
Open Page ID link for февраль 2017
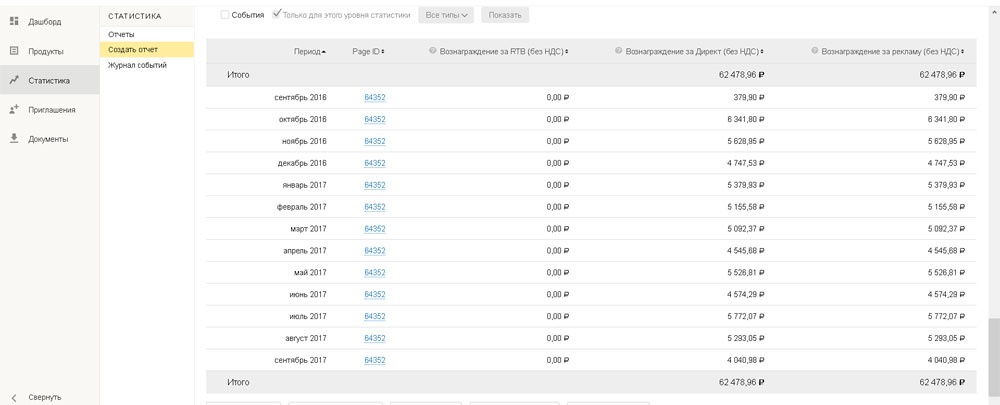(x=375, y=207)
